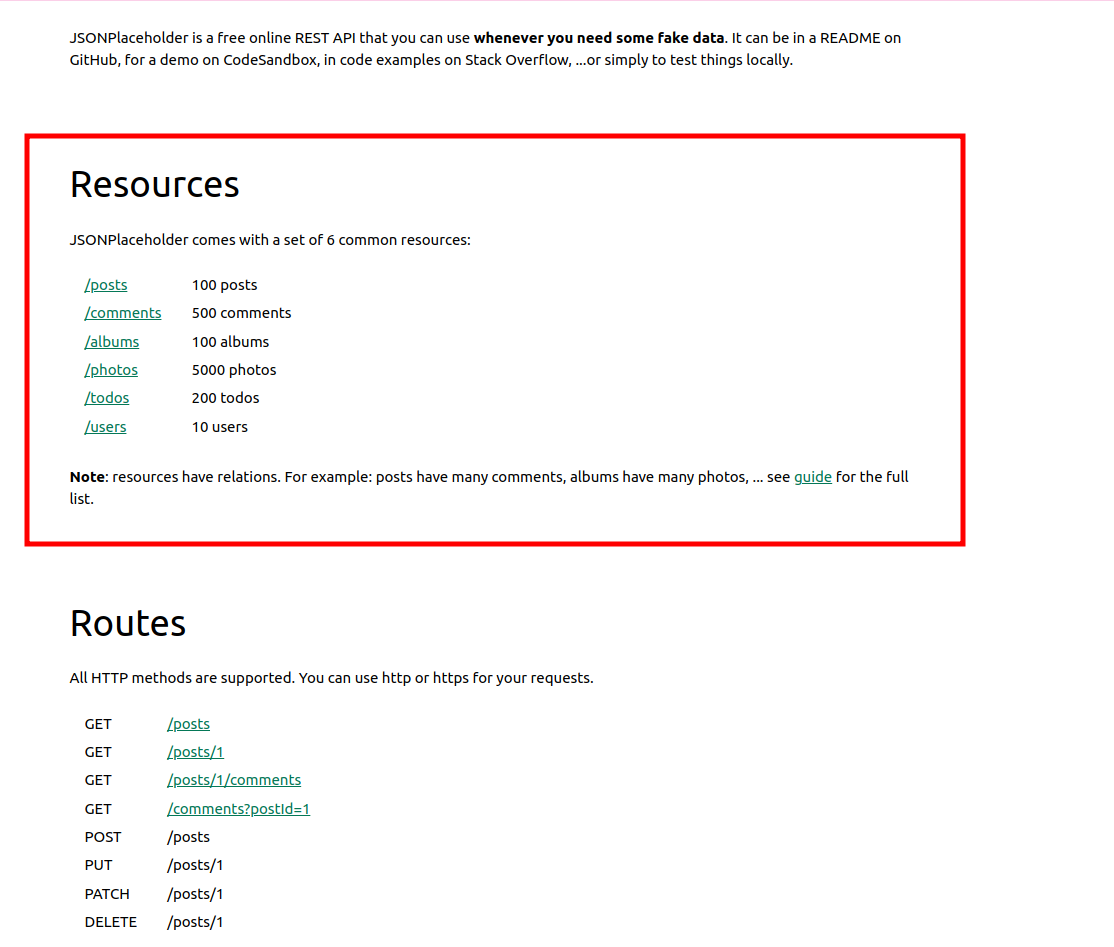The image size is (1114, 947).
Task: Click the PATCH method label
Action: point(107,894)
